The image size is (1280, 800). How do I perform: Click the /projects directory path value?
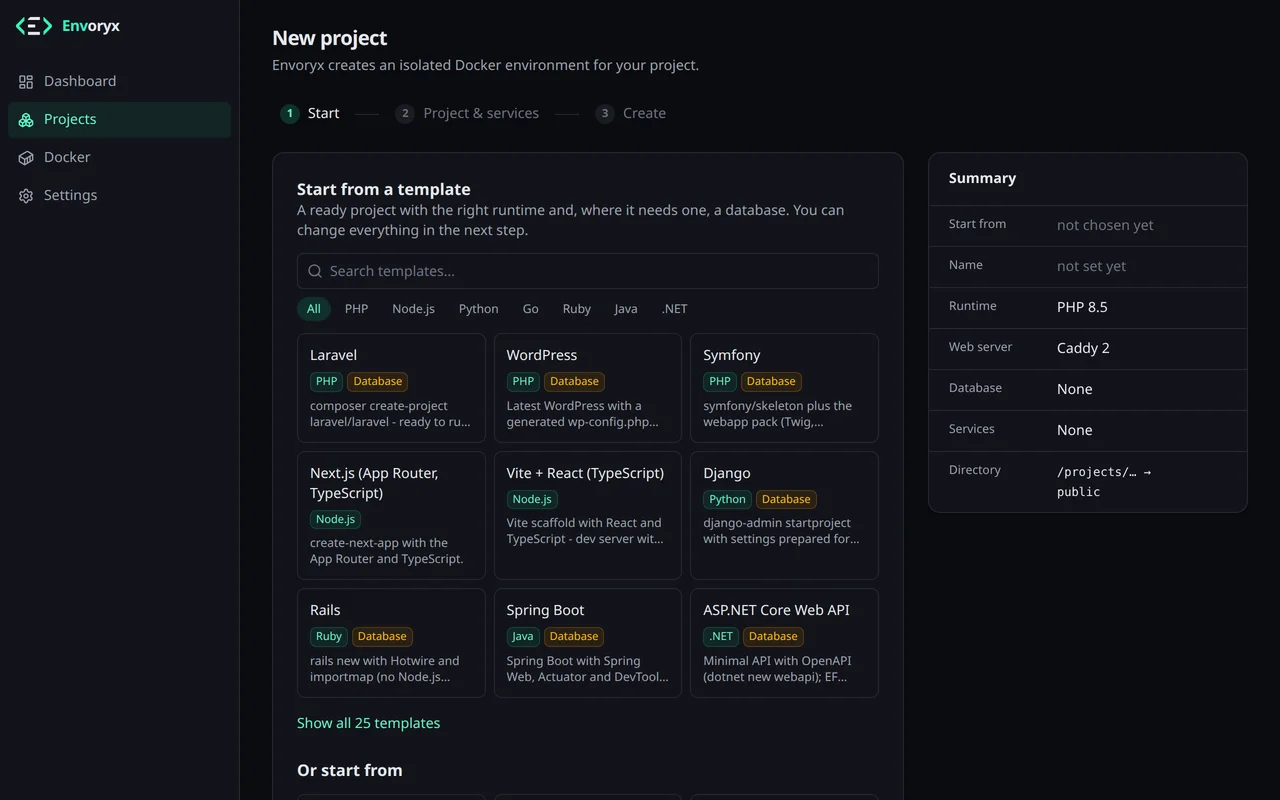[x=1104, y=481]
